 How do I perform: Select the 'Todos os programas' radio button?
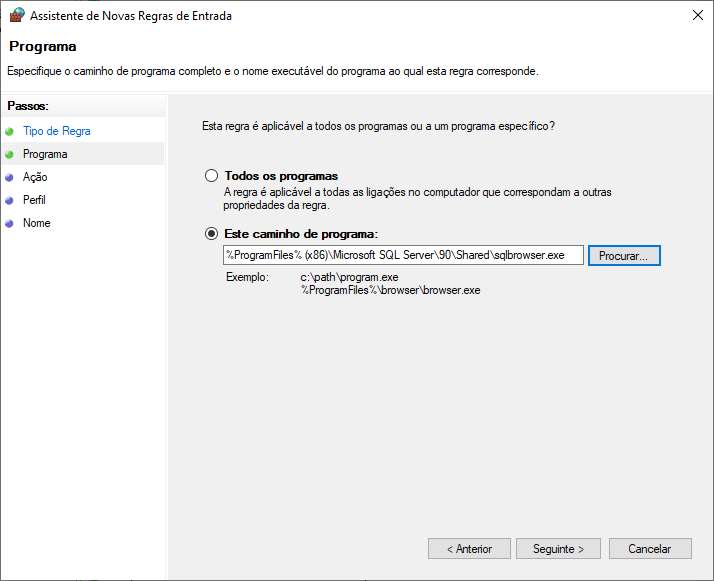click(211, 176)
